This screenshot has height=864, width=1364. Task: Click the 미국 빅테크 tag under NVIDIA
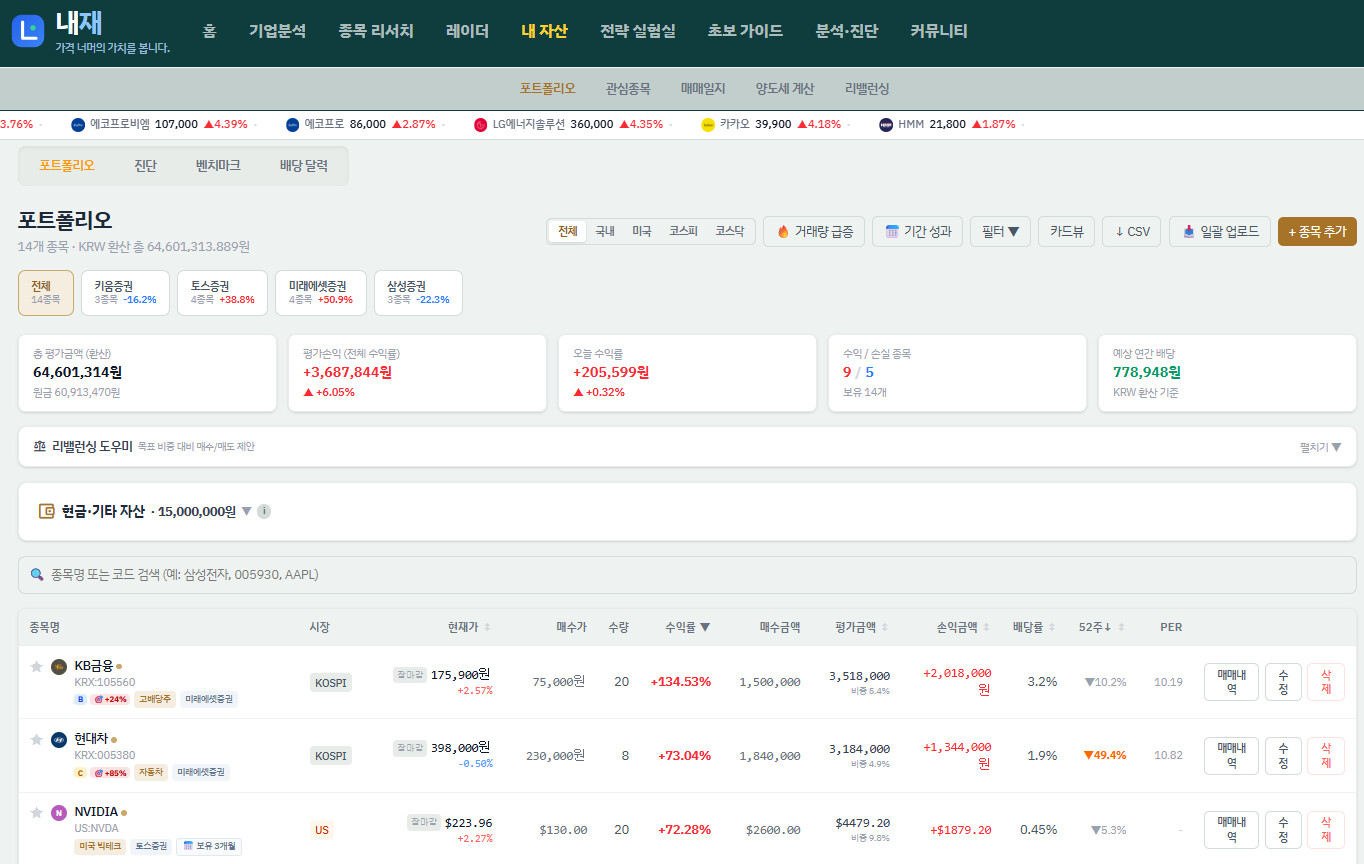point(100,846)
